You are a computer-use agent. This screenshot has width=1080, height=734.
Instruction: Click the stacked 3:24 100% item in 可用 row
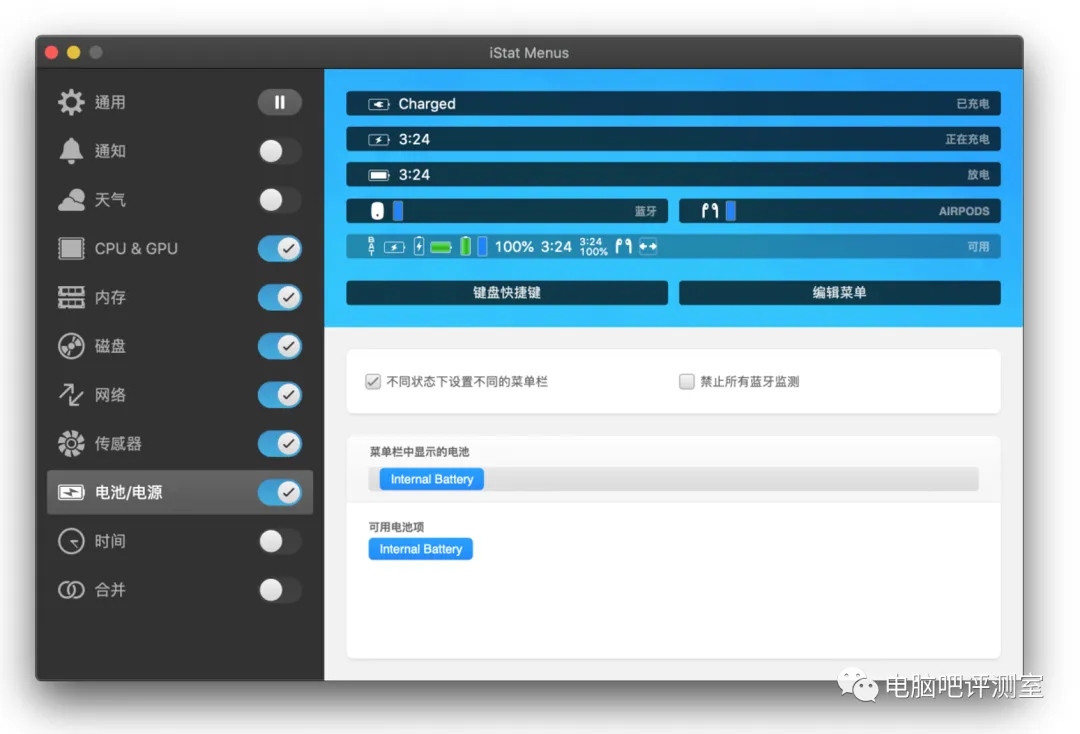click(593, 247)
